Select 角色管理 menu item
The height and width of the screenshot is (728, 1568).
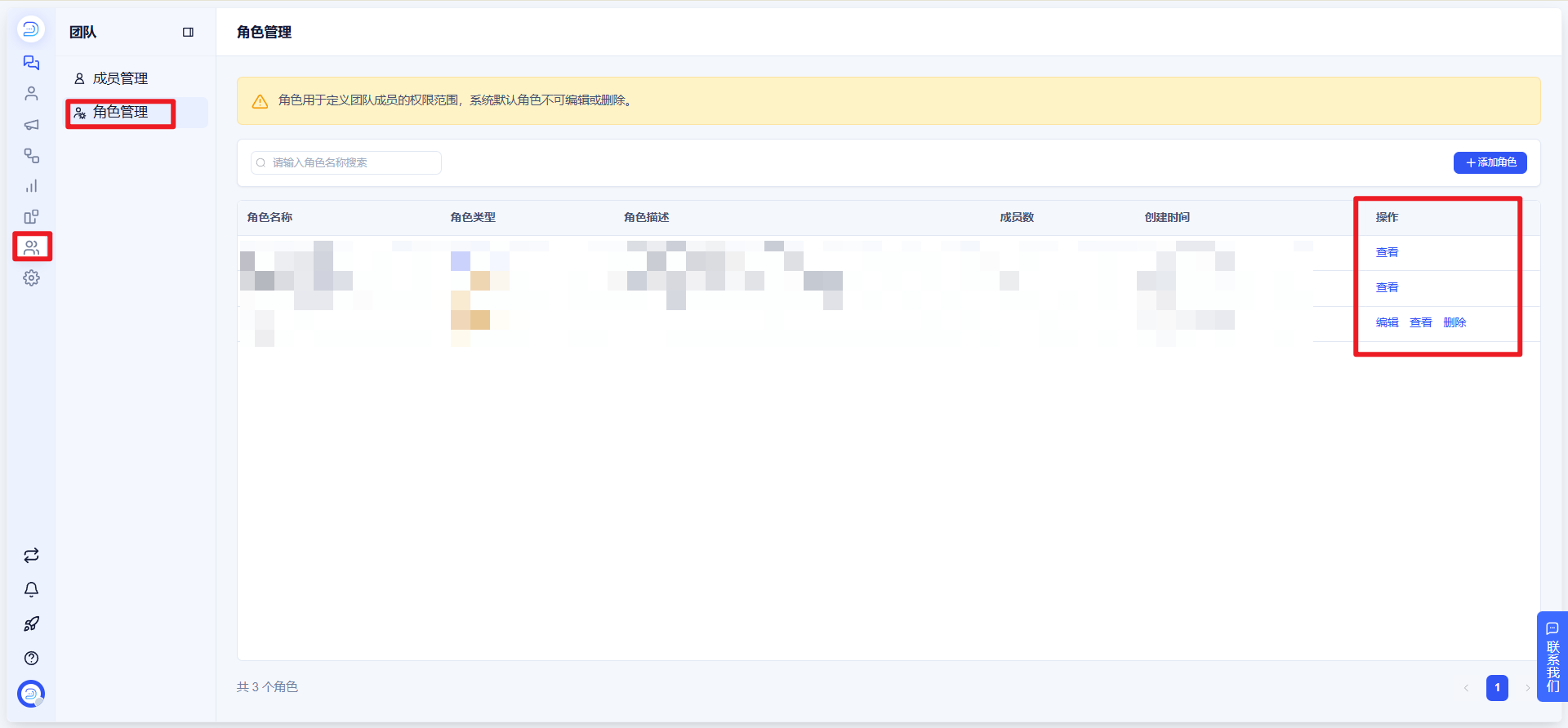136,113
